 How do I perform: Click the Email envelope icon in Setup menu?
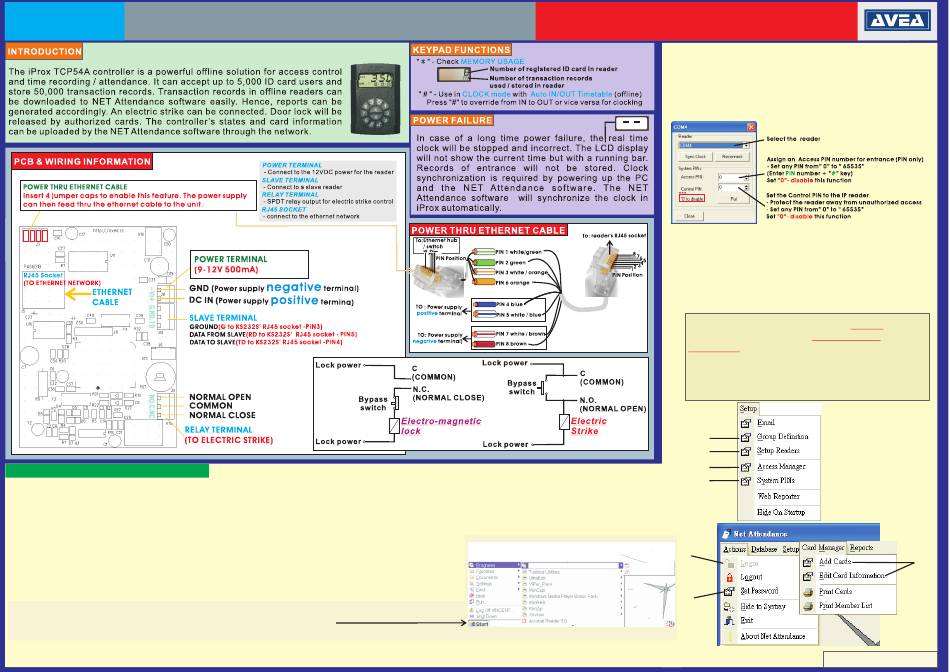point(746,423)
